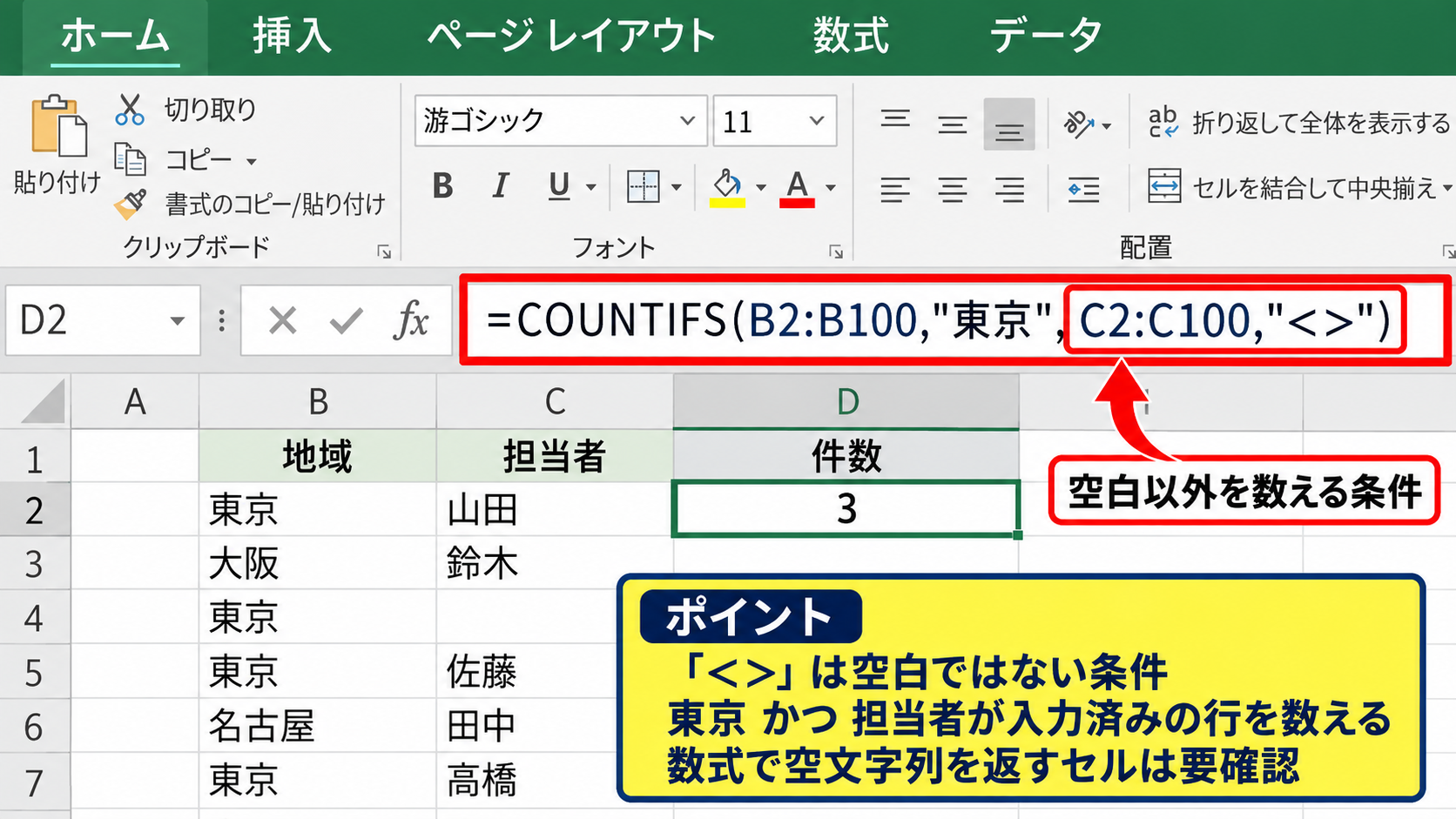Expand underline style dropdown arrow
Image resolution: width=1456 pixels, height=819 pixels.
click(591, 187)
